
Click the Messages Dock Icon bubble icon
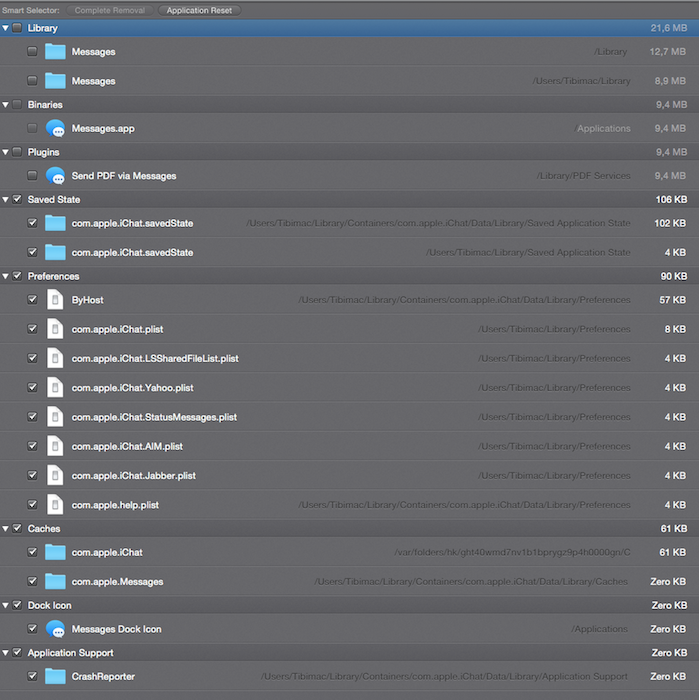55,629
